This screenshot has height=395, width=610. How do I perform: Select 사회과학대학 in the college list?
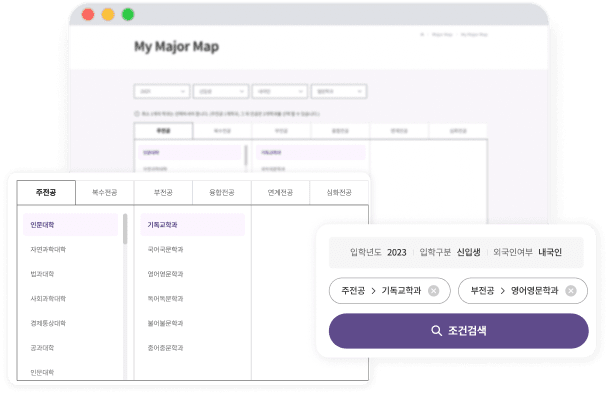pyautogui.click(x=48, y=298)
